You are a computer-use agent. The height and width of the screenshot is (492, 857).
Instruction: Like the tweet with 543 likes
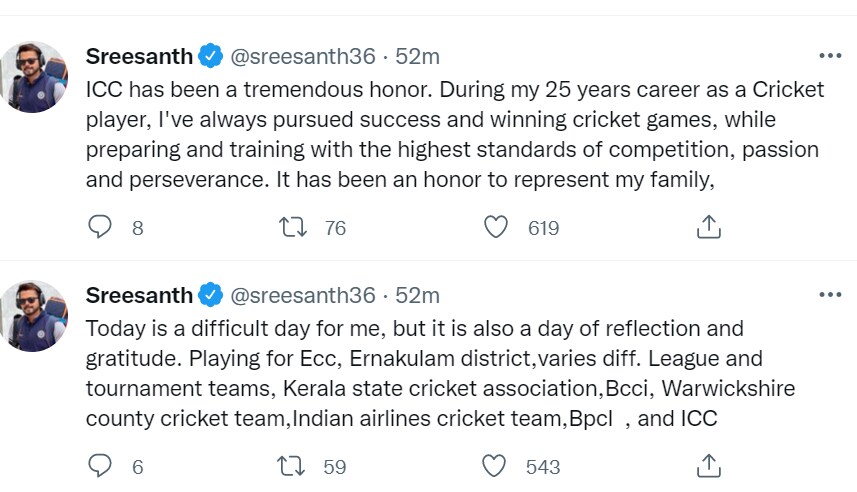[494, 466]
